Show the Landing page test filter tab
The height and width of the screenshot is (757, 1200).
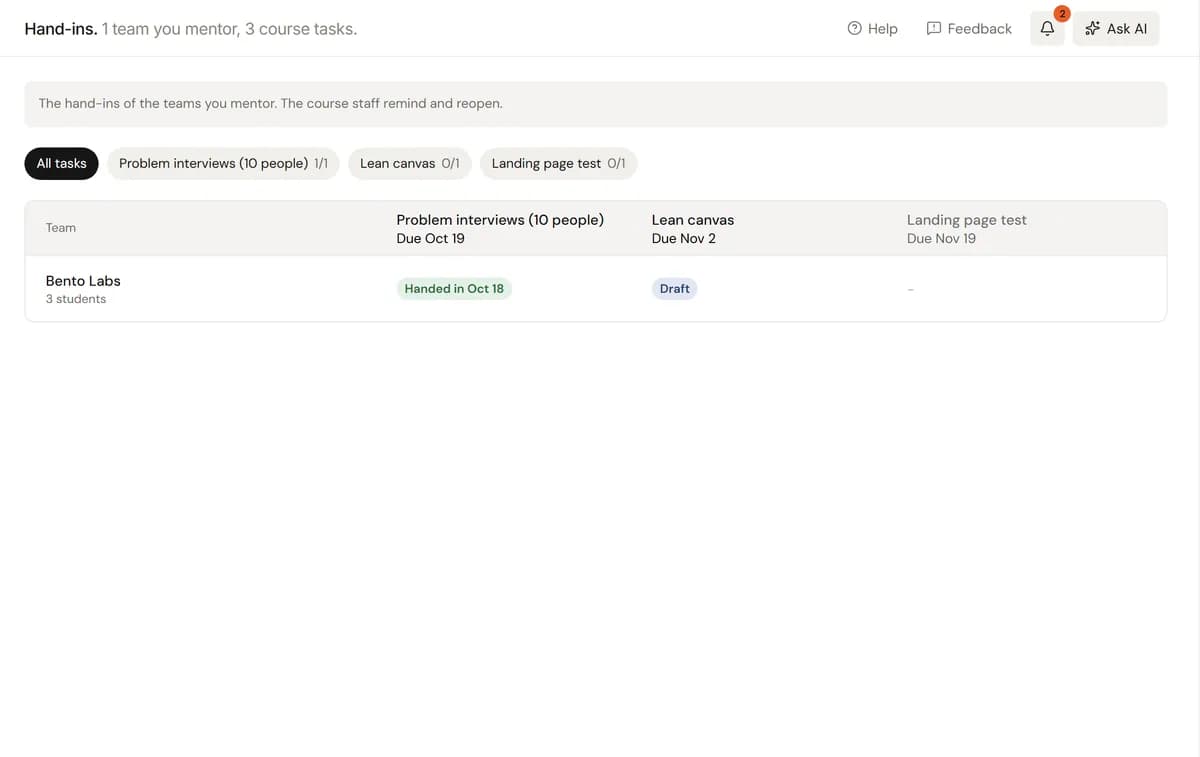(558, 163)
